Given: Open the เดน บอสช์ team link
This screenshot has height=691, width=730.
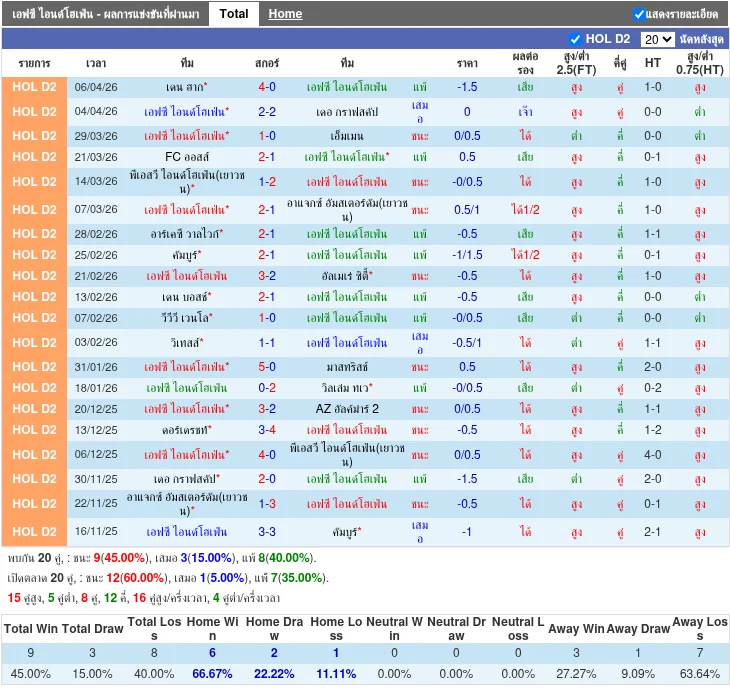Looking at the screenshot, I should (183, 297).
